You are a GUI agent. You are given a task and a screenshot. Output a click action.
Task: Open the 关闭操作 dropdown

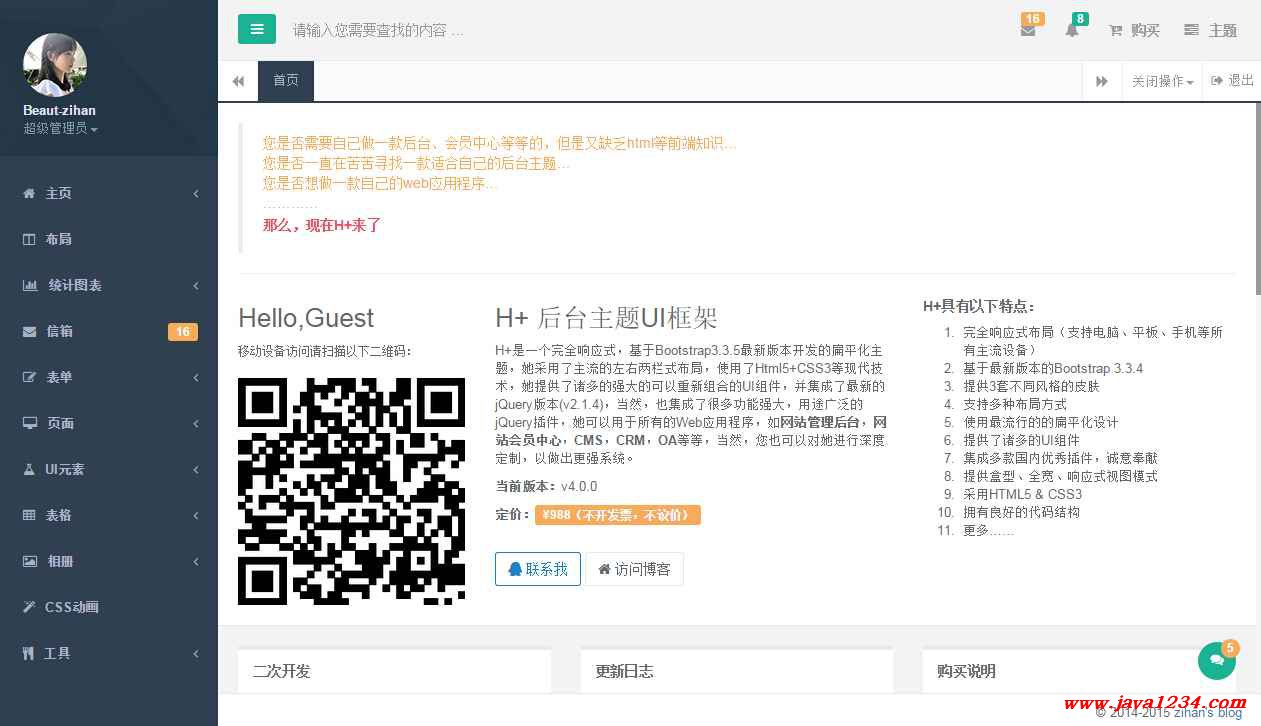pos(1162,81)
